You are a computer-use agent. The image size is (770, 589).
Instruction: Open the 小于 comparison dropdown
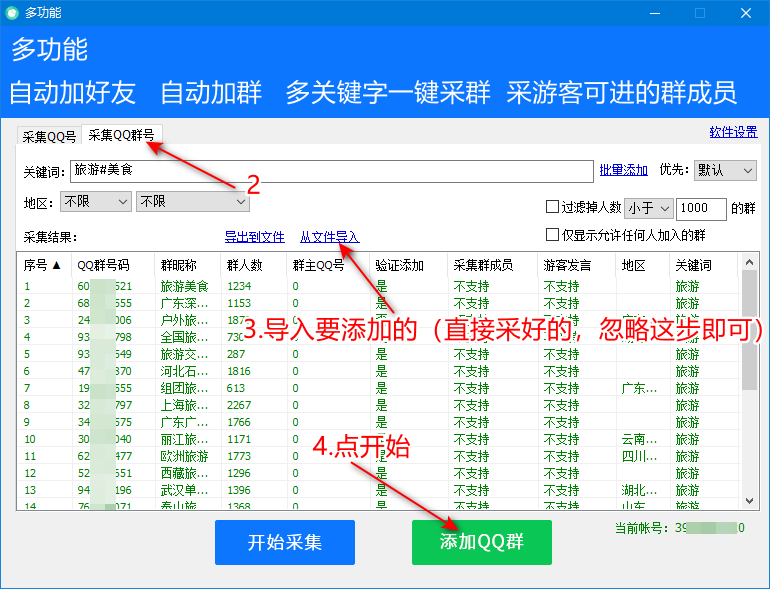pos(646,208)
